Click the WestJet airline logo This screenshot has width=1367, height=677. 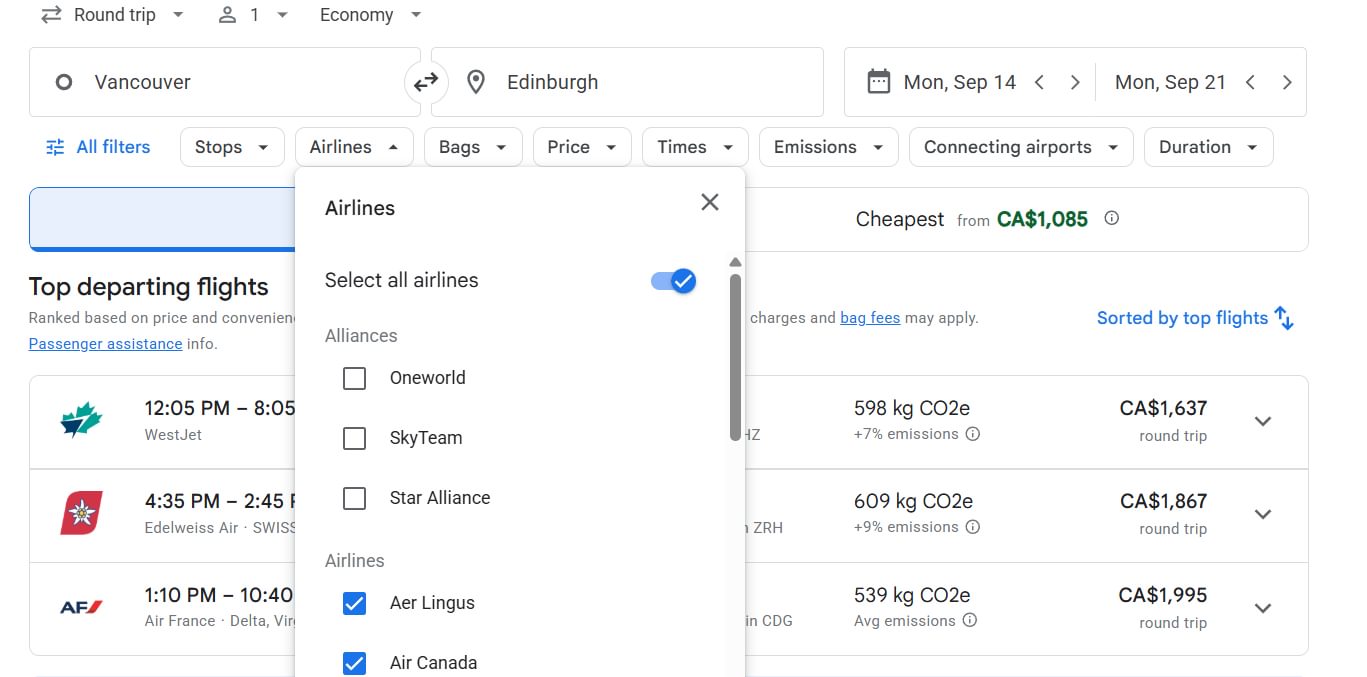81,420
